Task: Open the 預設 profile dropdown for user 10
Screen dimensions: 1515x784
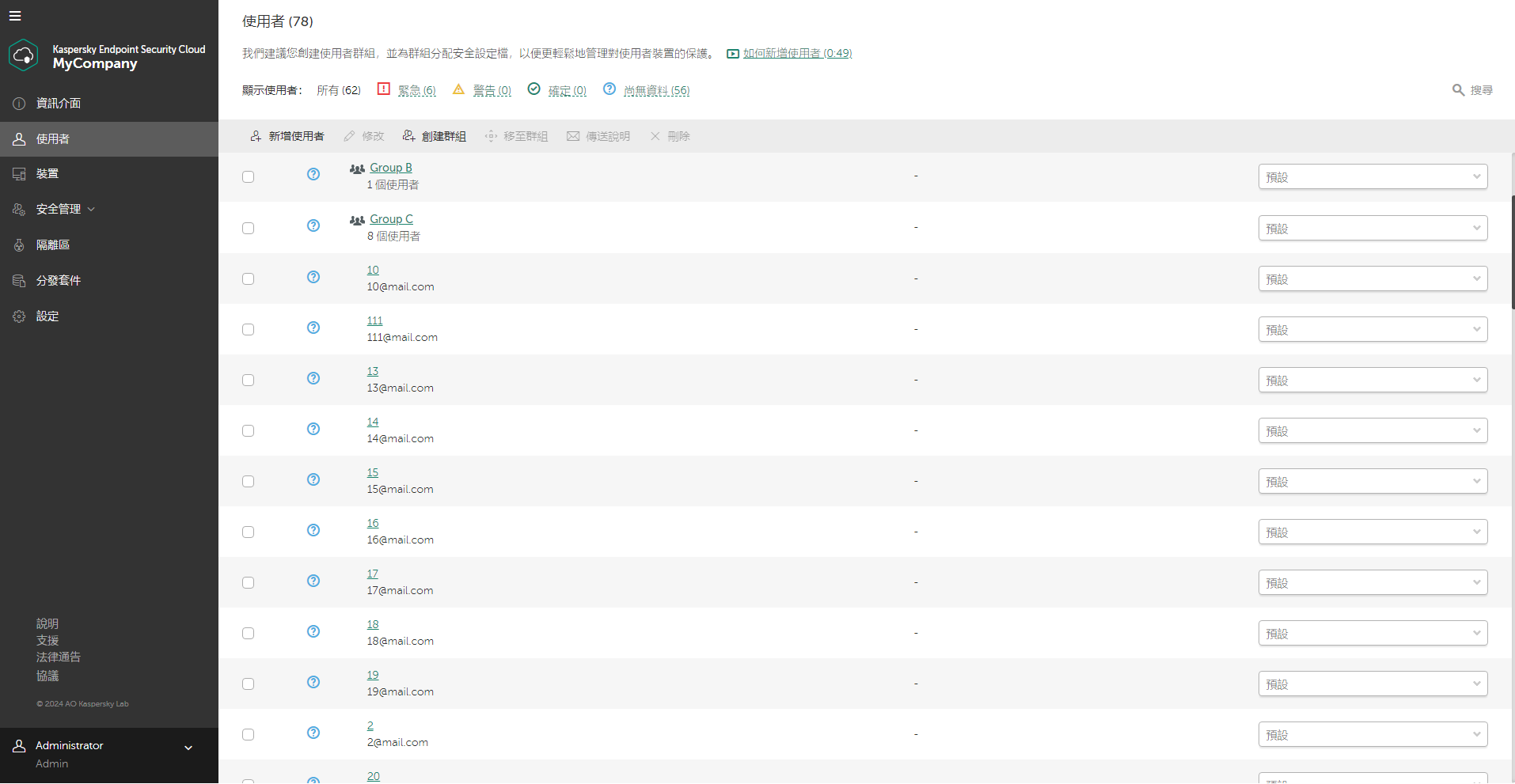Action: [1373, 278]
